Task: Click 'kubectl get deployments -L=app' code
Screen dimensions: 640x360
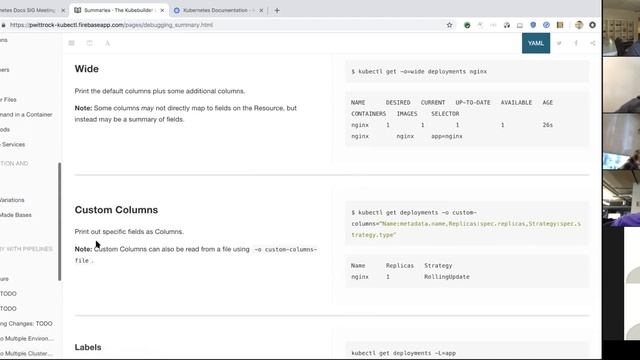Action: (x=404, y=353)
